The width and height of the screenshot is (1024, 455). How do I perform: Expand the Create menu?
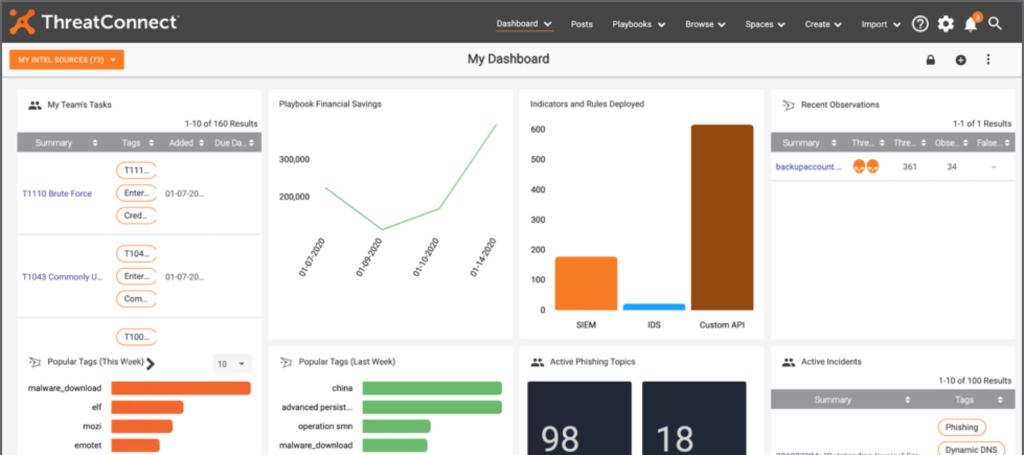pyautogui.click(x=823, y=24)
